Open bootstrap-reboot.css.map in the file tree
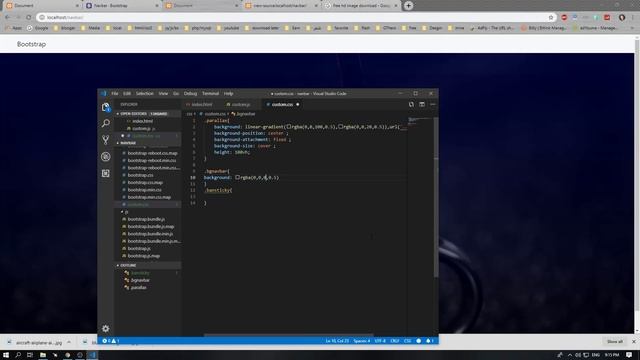This screenshot has height=360, width=640. click(152, 153)
